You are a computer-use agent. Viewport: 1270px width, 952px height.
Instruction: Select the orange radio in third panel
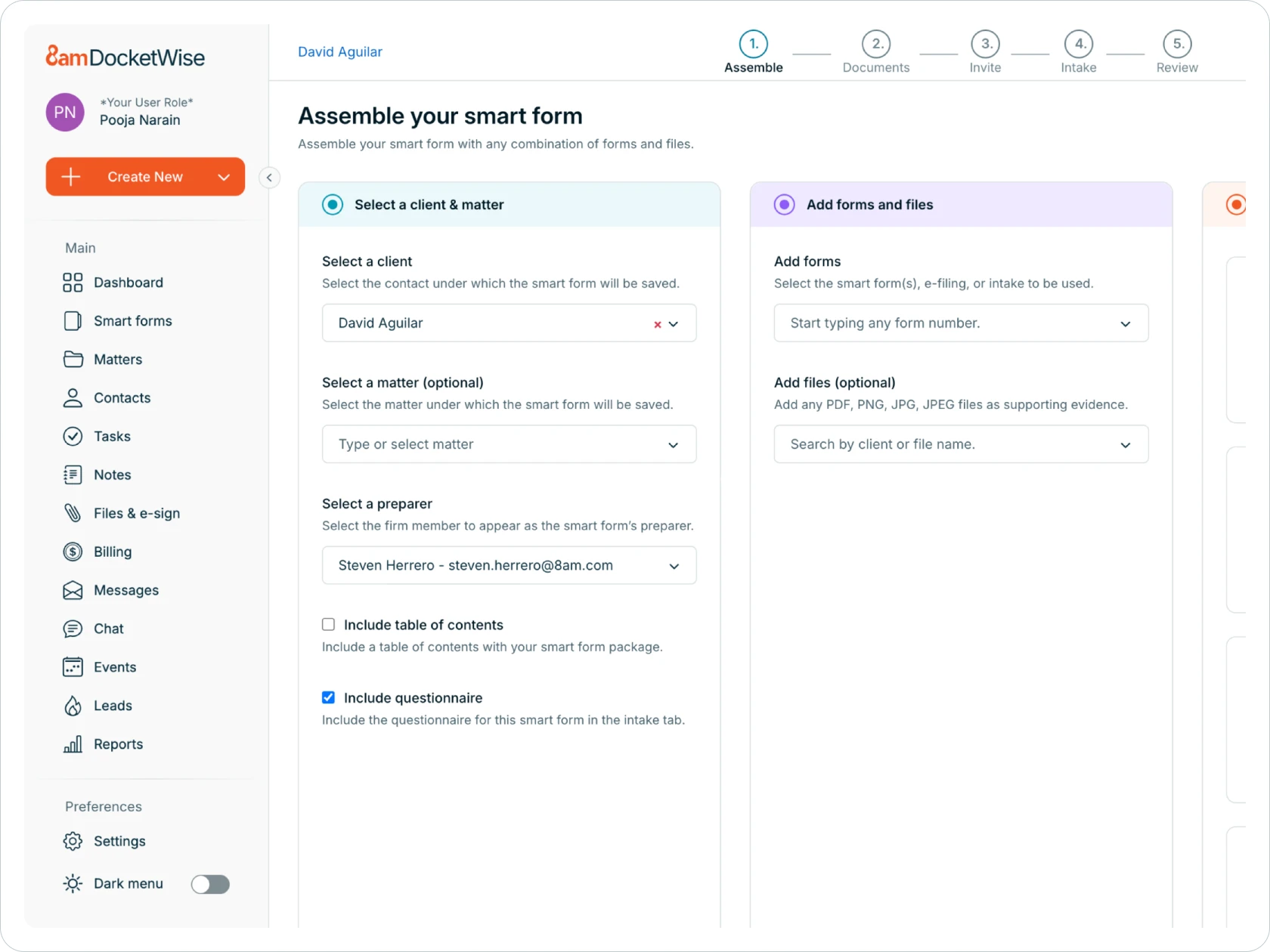pos(1236,205)
